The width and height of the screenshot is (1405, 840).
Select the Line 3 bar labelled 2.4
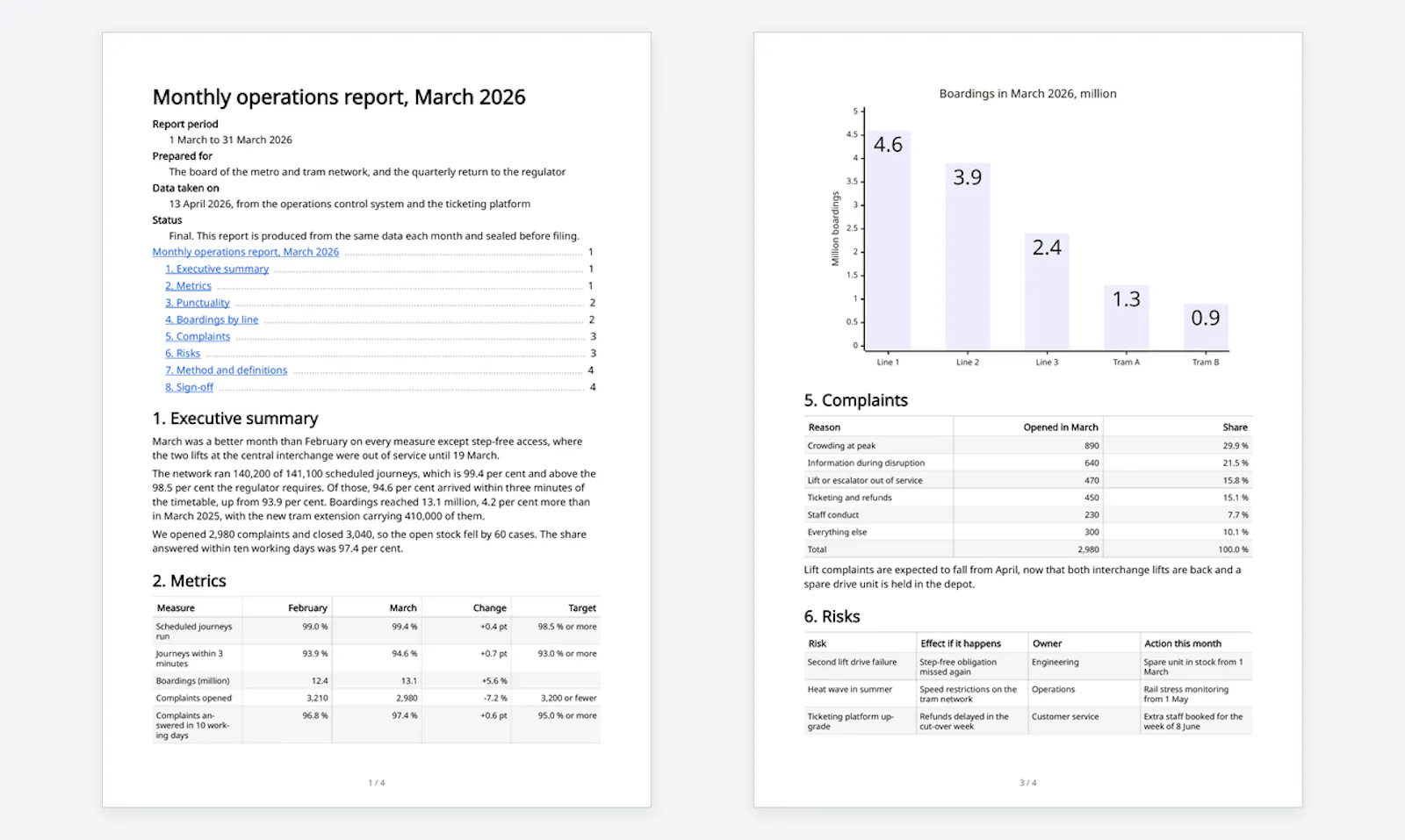(x=1047, y=292)
